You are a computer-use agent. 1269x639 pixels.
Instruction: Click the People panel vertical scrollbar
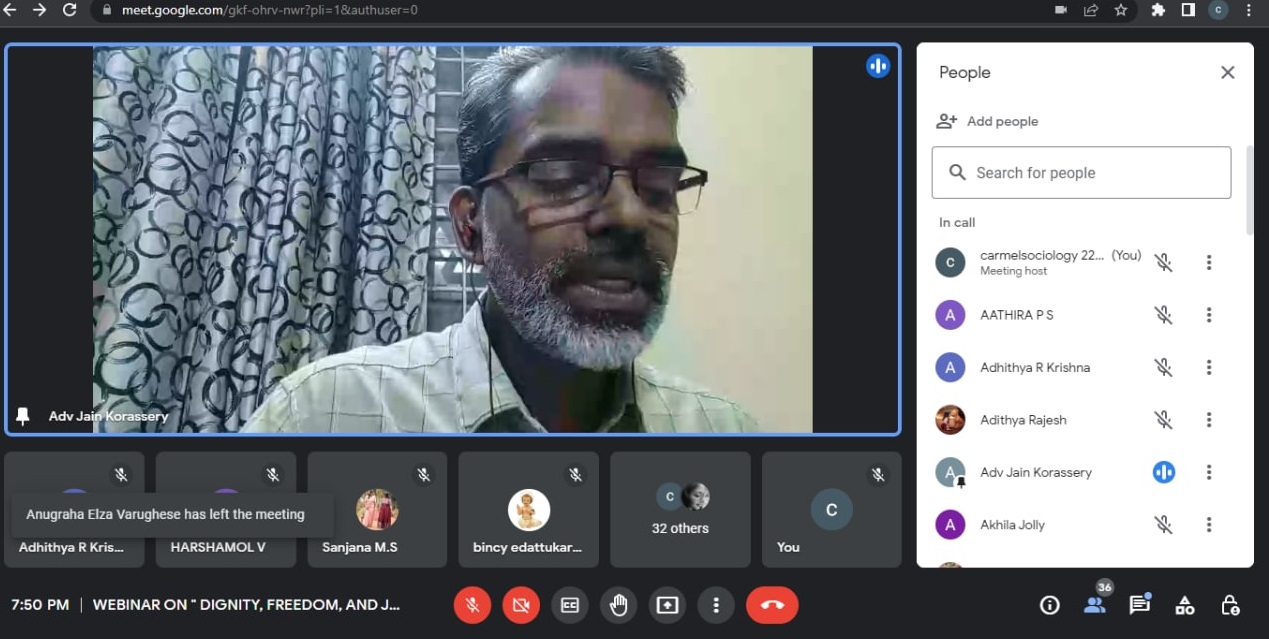point(1249,190)
